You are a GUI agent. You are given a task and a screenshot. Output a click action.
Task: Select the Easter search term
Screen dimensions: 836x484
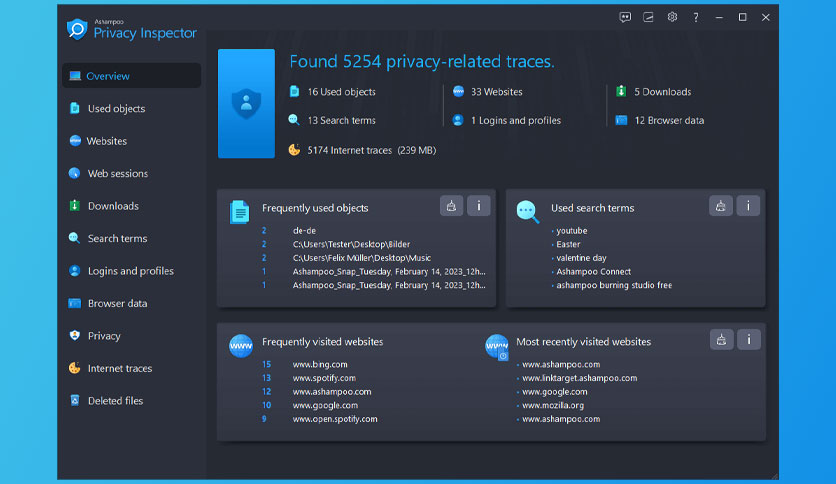pyautogui.click(x=568, y=244)
